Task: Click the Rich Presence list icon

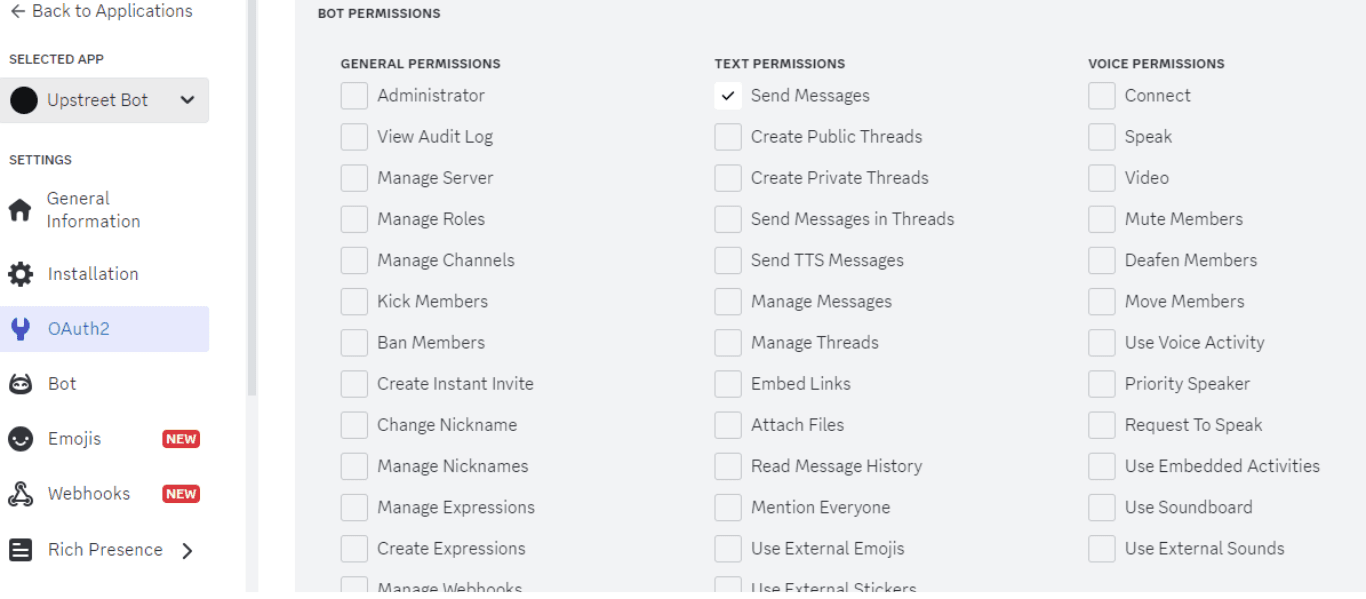Action: click(20, 550)
